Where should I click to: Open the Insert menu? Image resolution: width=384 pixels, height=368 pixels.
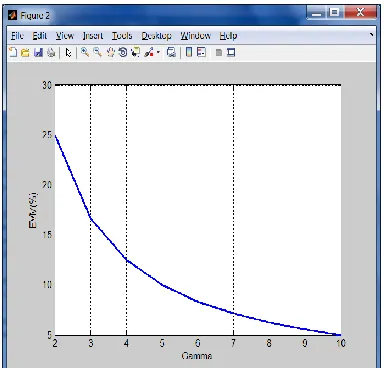pyautogui.click(x=93, y=36)
